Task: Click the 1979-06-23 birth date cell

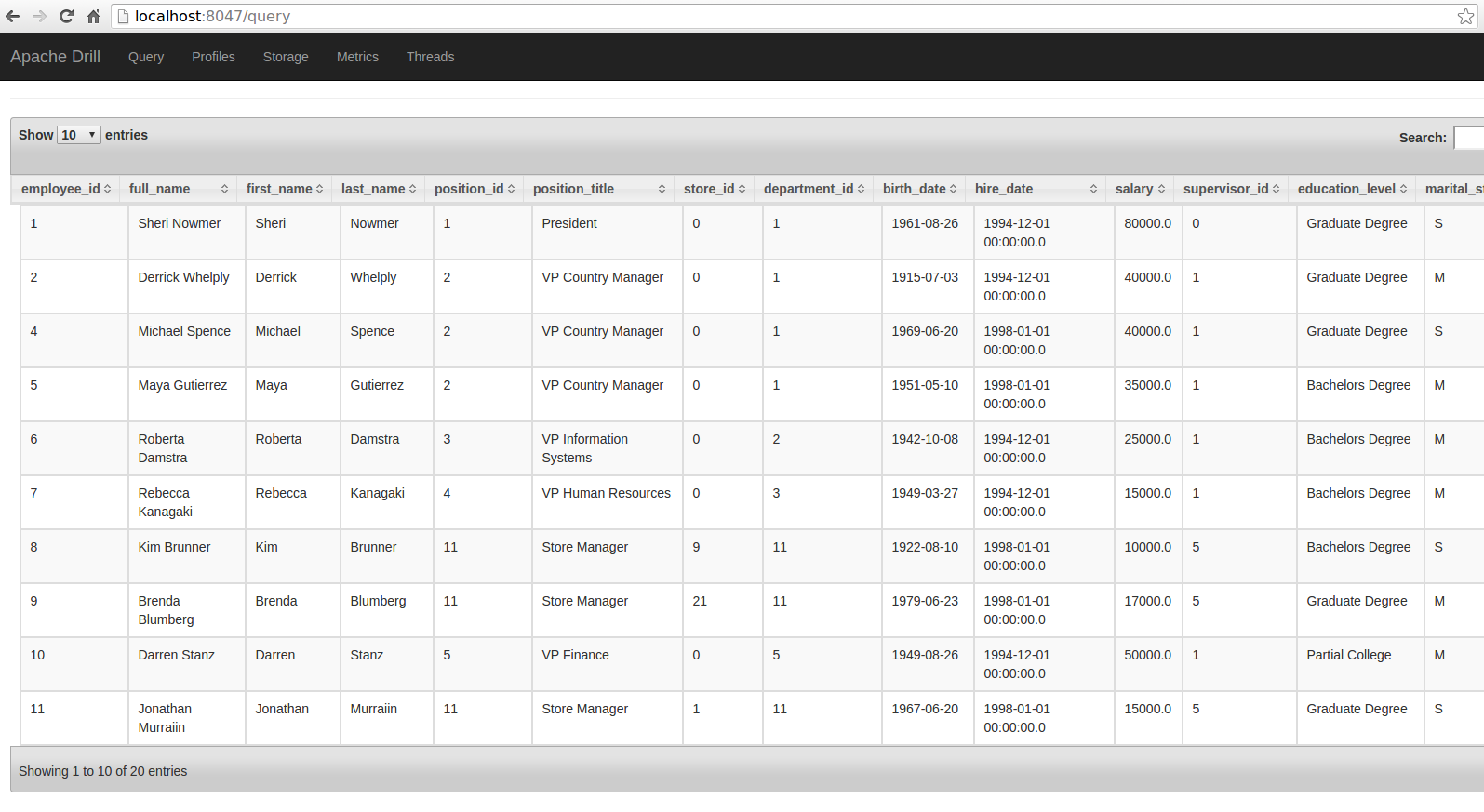Action: (x=928, y=610)
